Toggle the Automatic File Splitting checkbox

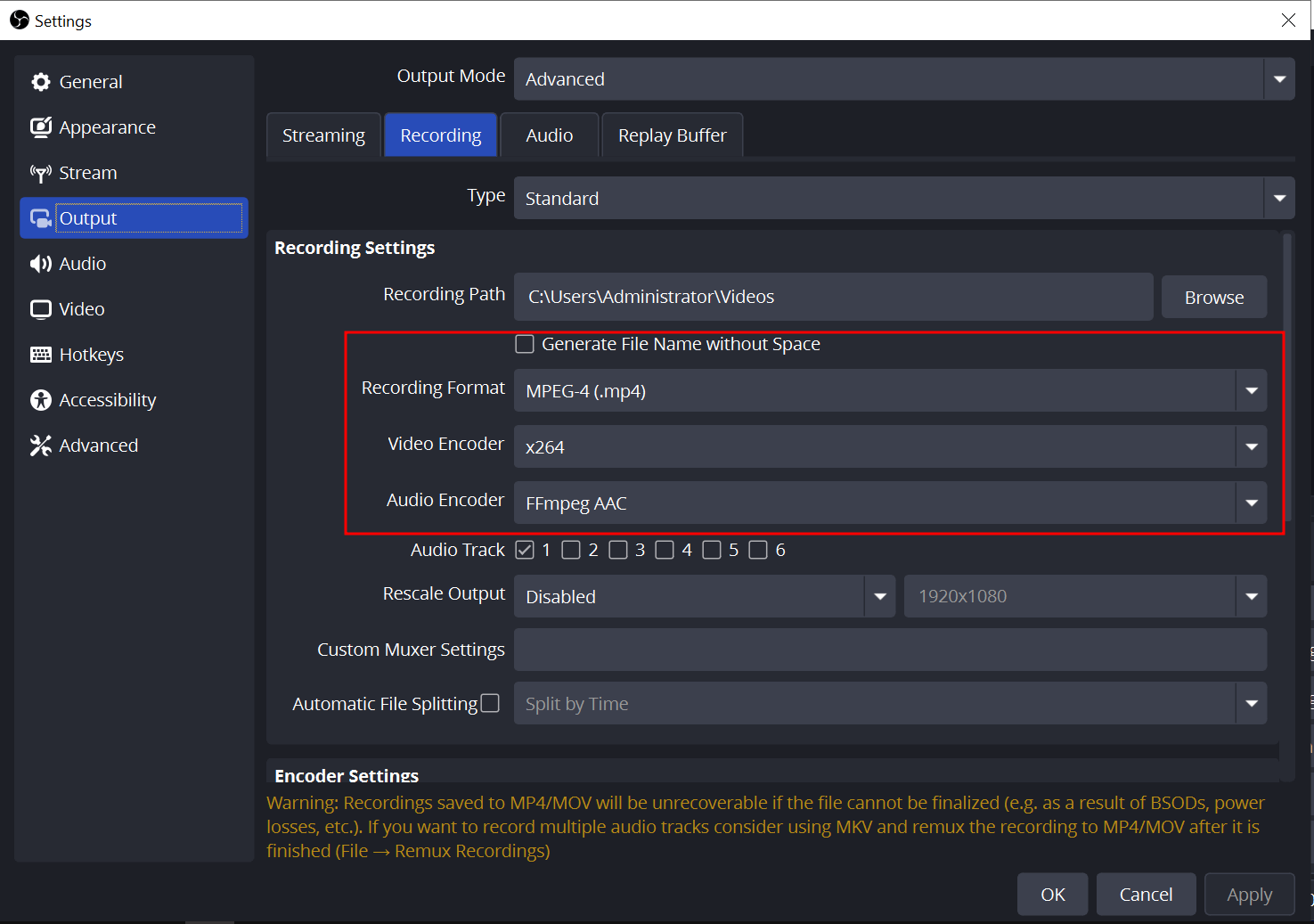tap(490, 704)
